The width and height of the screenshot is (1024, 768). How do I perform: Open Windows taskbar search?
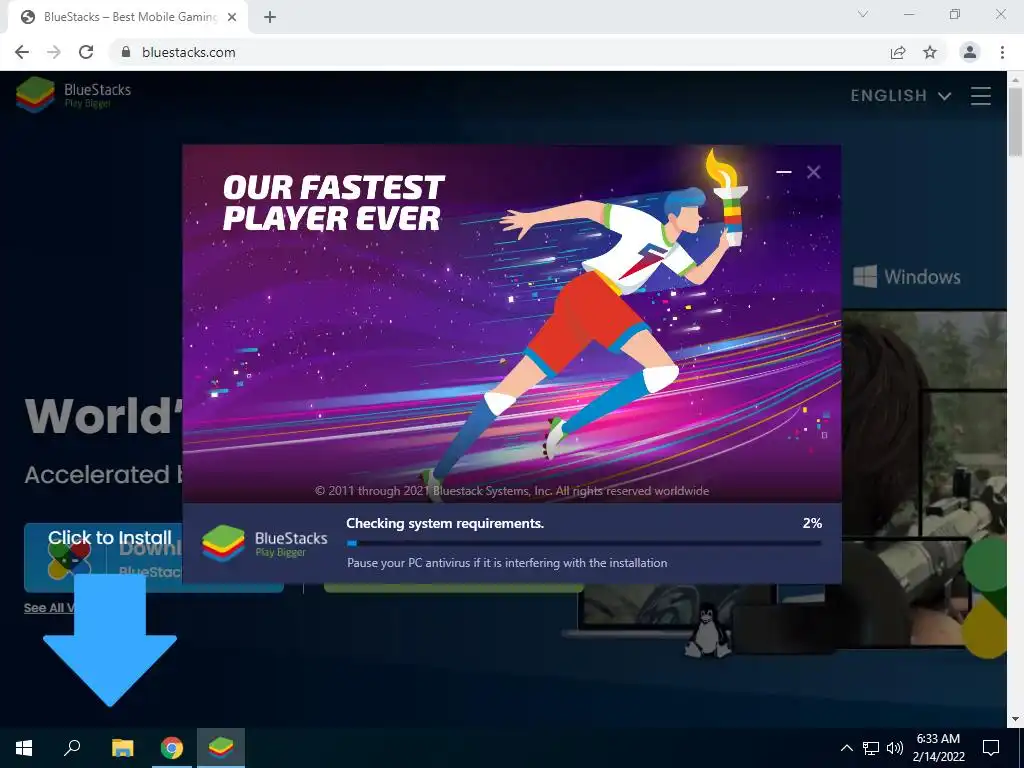tap(72, 748)
